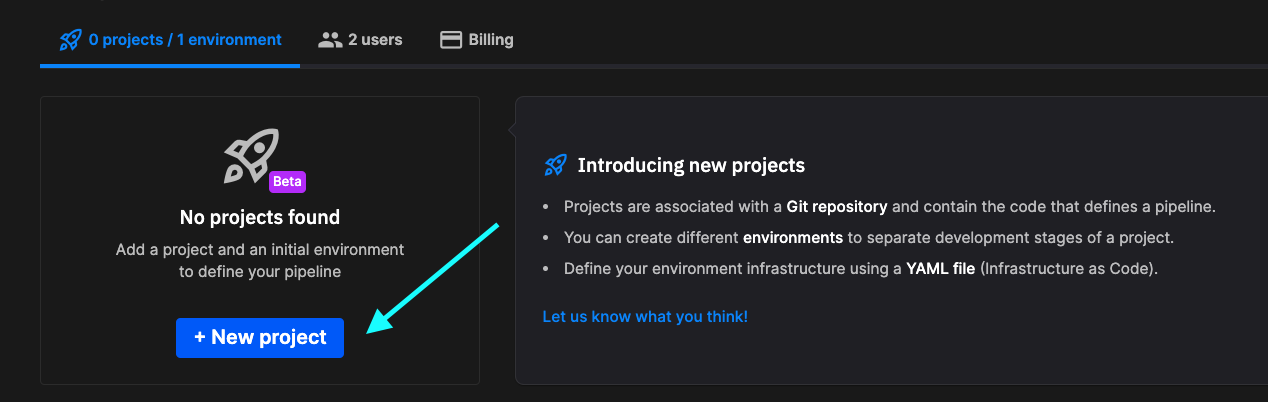Click the purple Beta badge
The height and width of the screenshot is (402, 1268).
[x=287, y=182]
